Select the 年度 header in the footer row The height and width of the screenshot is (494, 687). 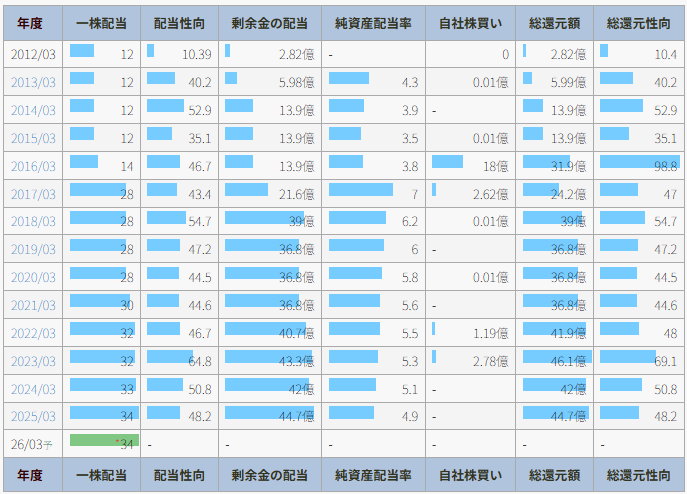(33, 475)
